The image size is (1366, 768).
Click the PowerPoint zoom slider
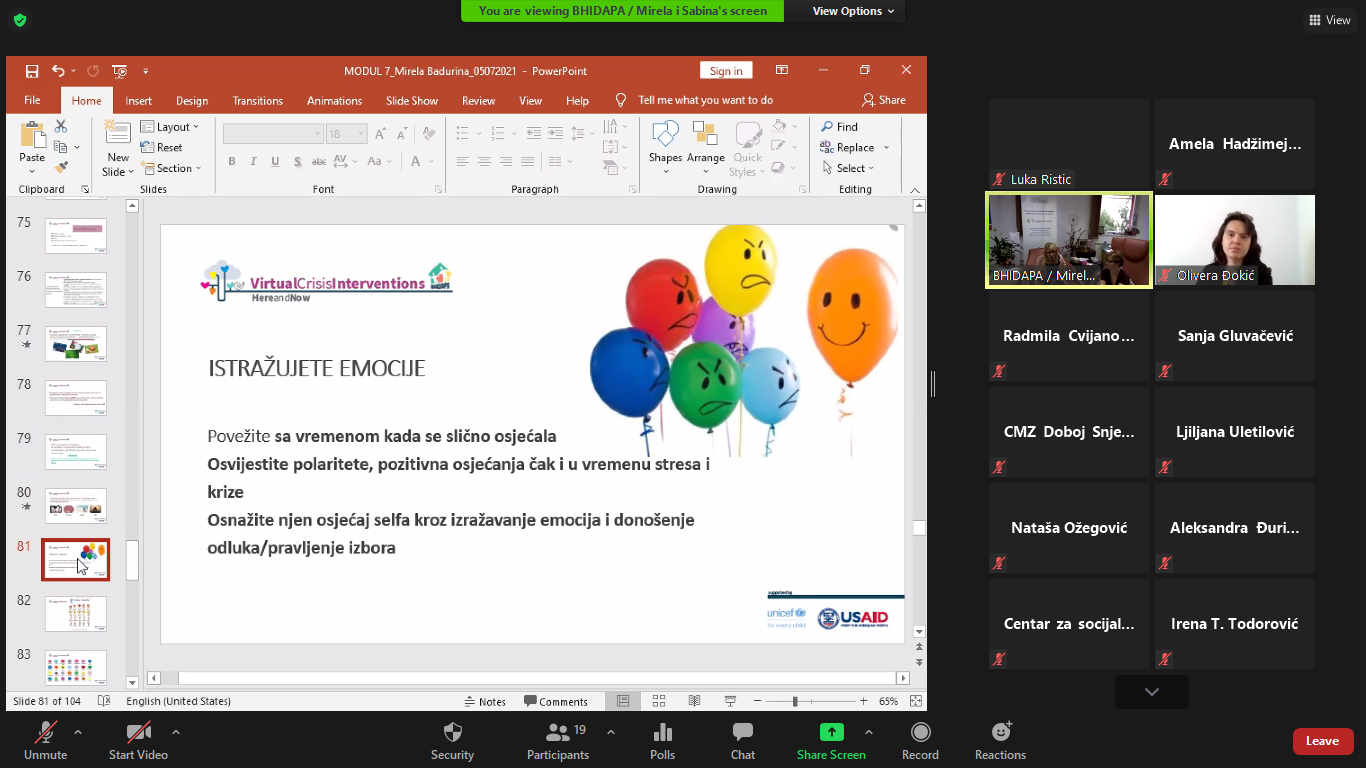point(795,701)
